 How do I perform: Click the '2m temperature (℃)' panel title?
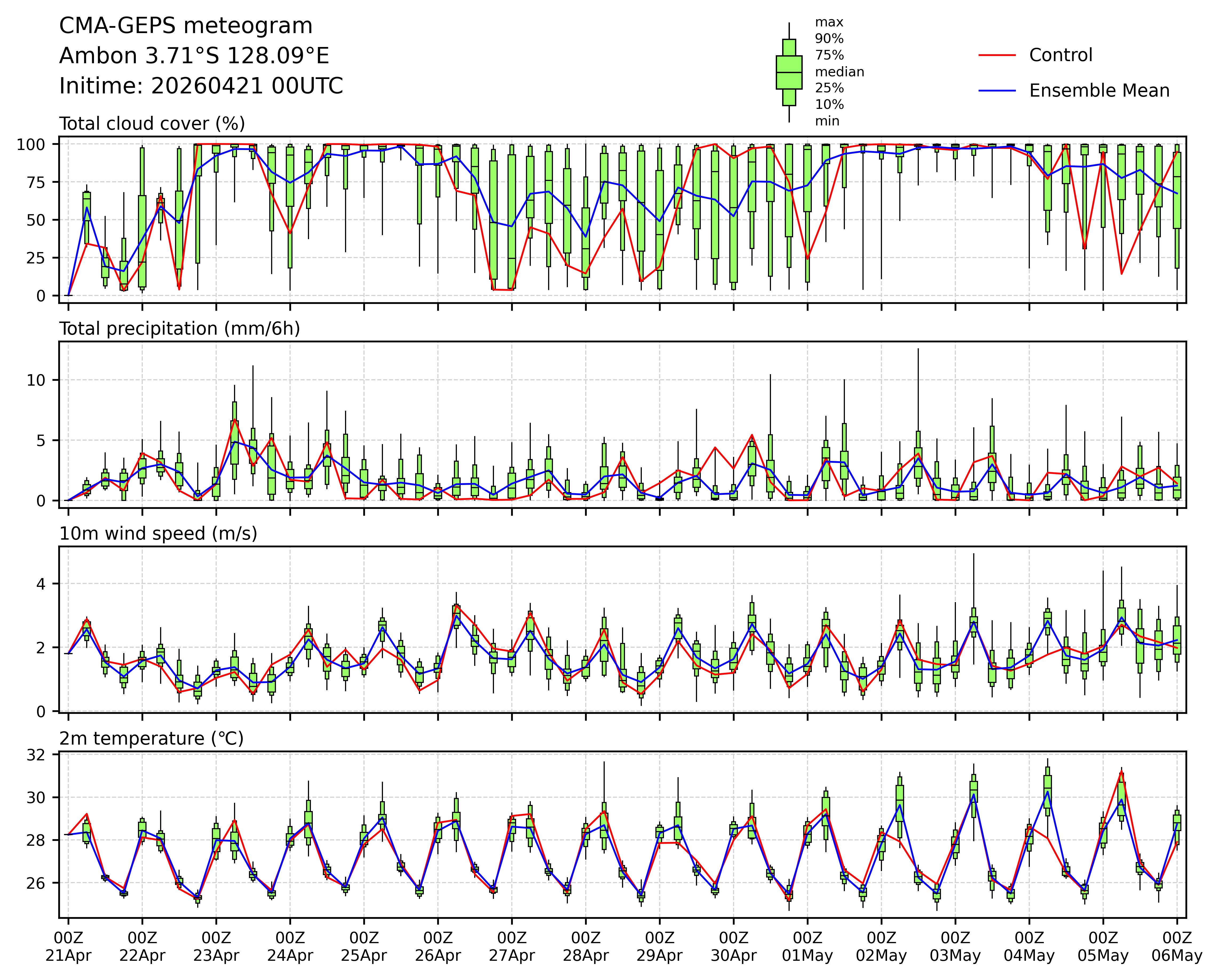[x=152, y=739]
